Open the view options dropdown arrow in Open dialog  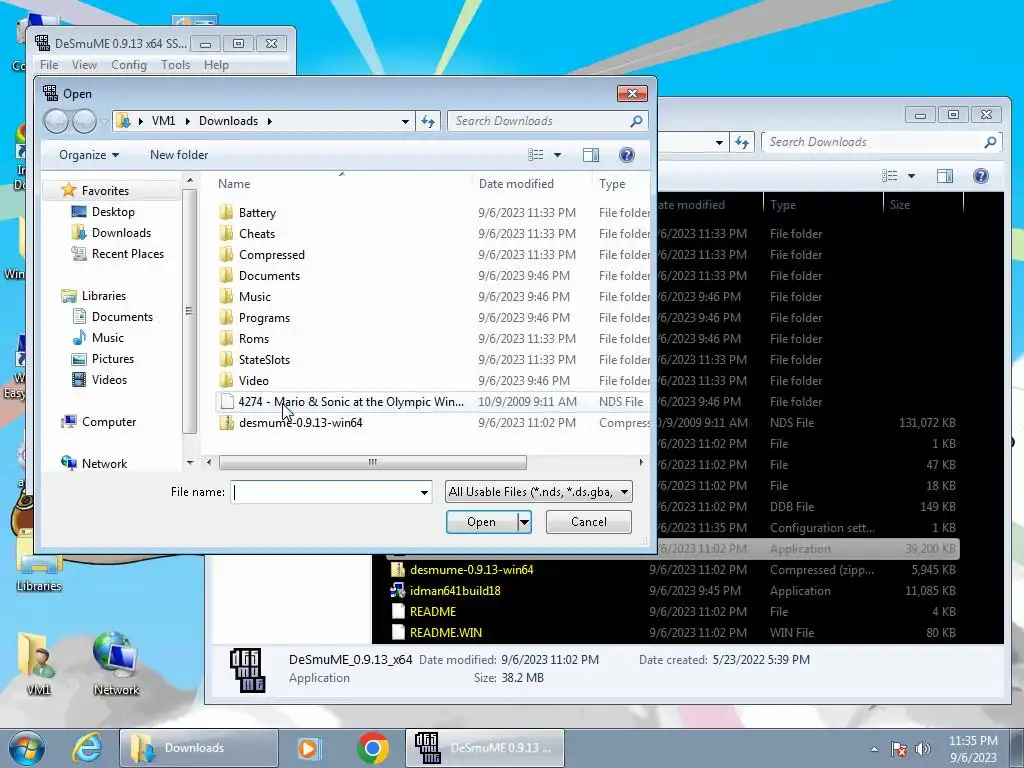557,155
